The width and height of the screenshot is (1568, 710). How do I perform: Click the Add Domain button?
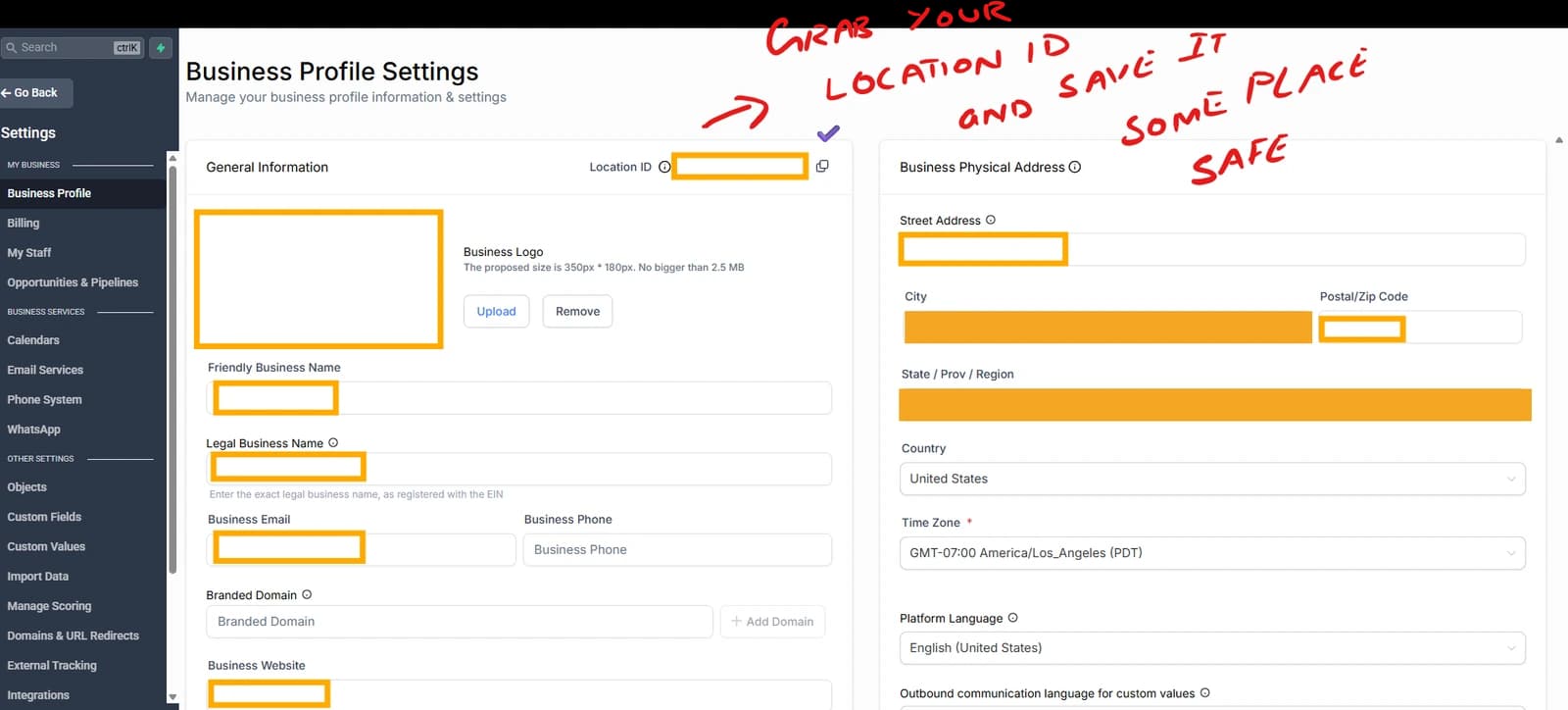coord(772,622)
